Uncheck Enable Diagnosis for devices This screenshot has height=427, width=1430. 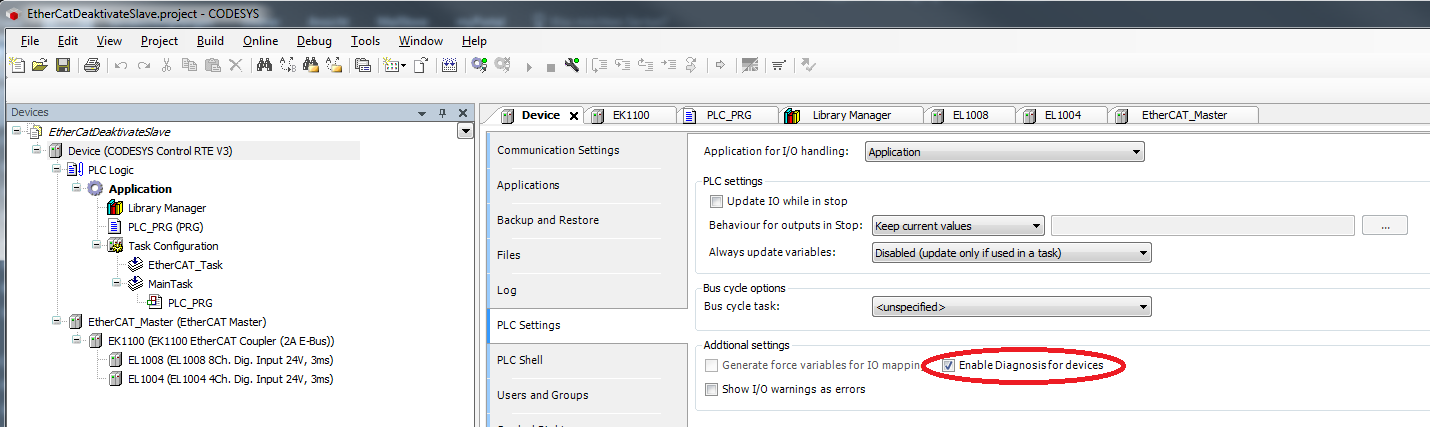[948, 366]
